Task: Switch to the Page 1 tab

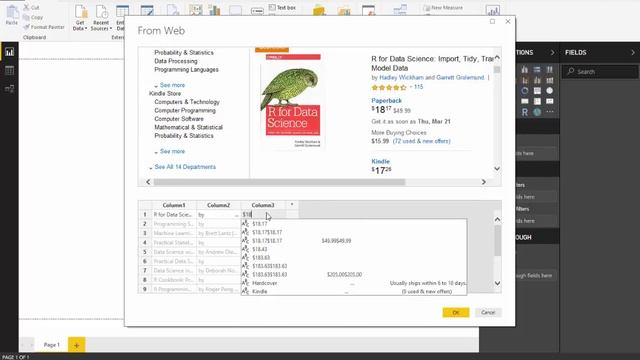Action: pyautogui.click(x=52, y=345)
